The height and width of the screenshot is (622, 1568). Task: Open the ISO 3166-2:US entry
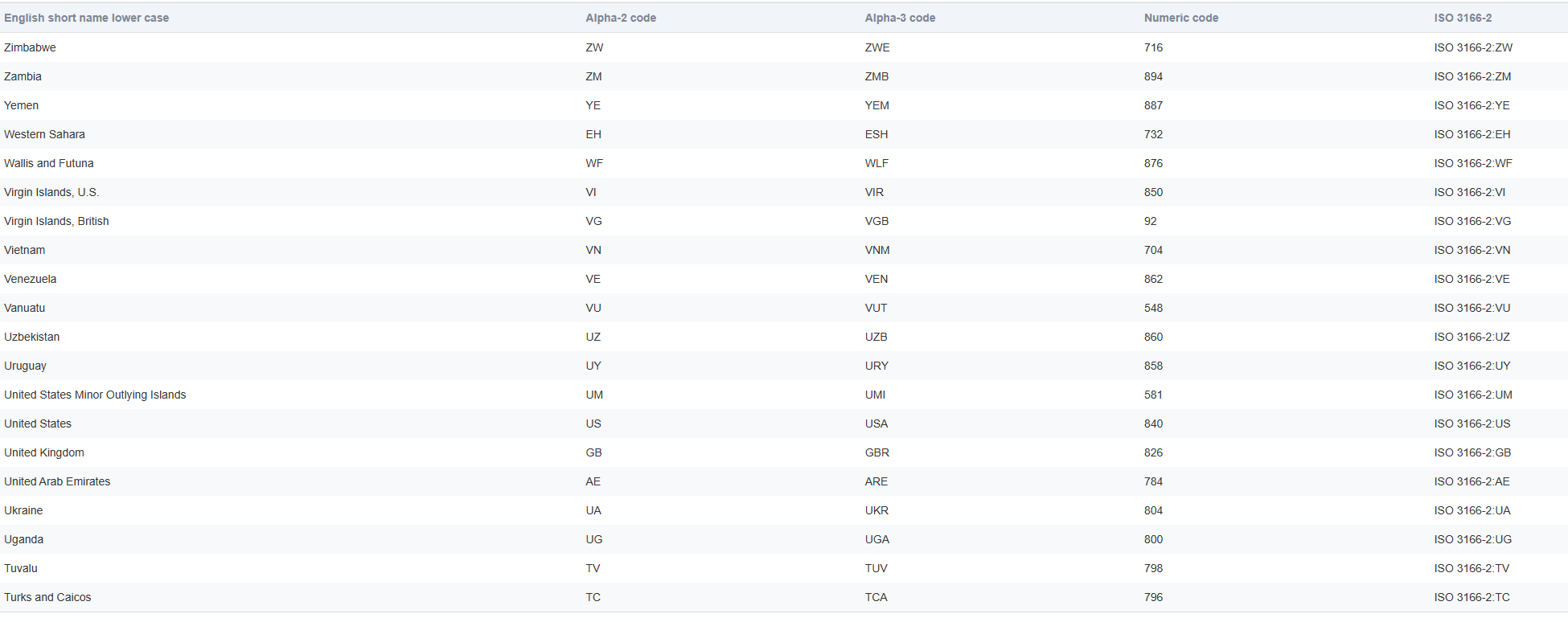[1472, 424]
